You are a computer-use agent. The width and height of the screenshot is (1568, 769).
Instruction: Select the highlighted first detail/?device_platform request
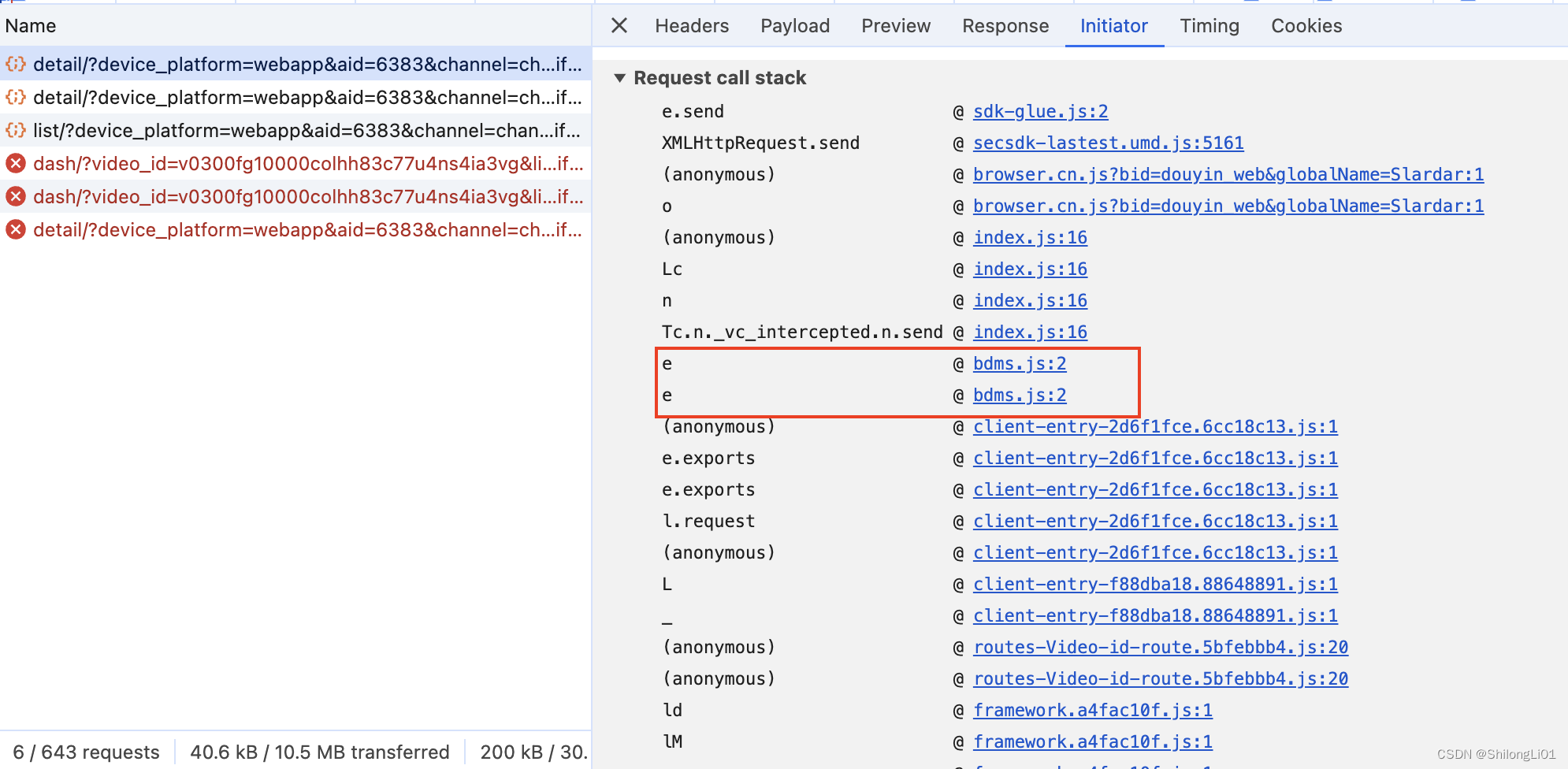tap(295, 64)
